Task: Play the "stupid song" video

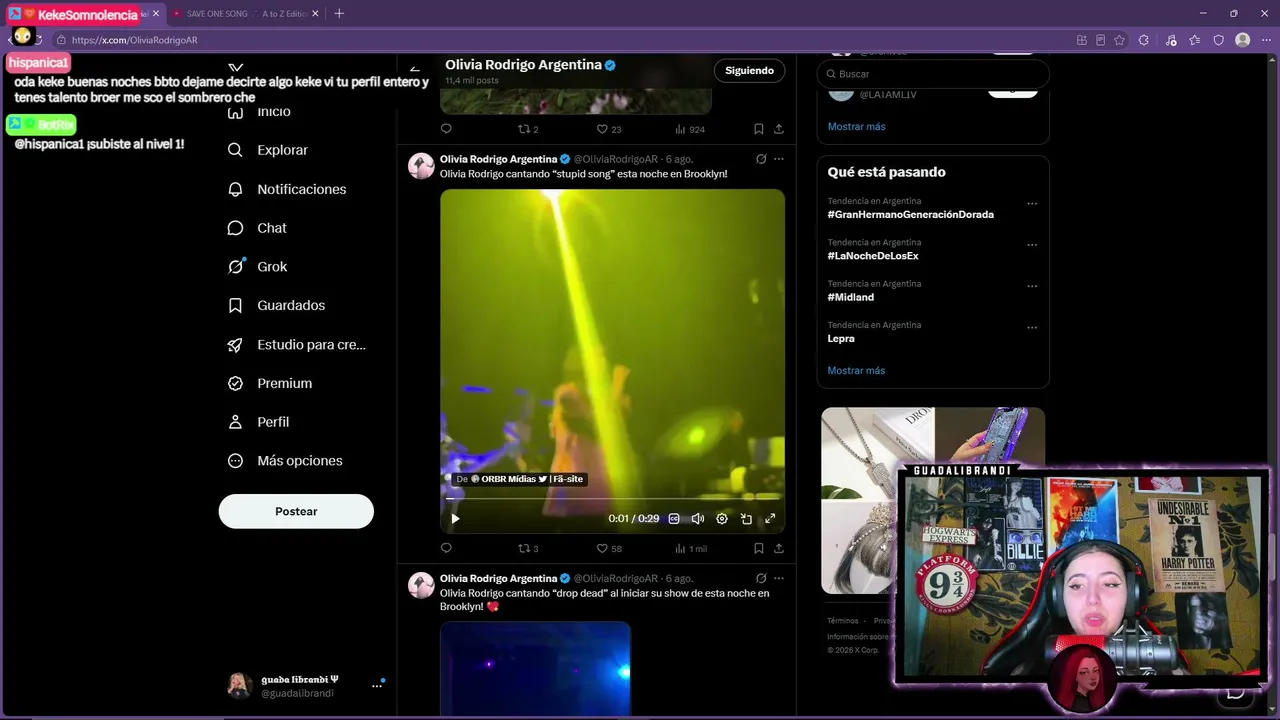Action: 455,519
